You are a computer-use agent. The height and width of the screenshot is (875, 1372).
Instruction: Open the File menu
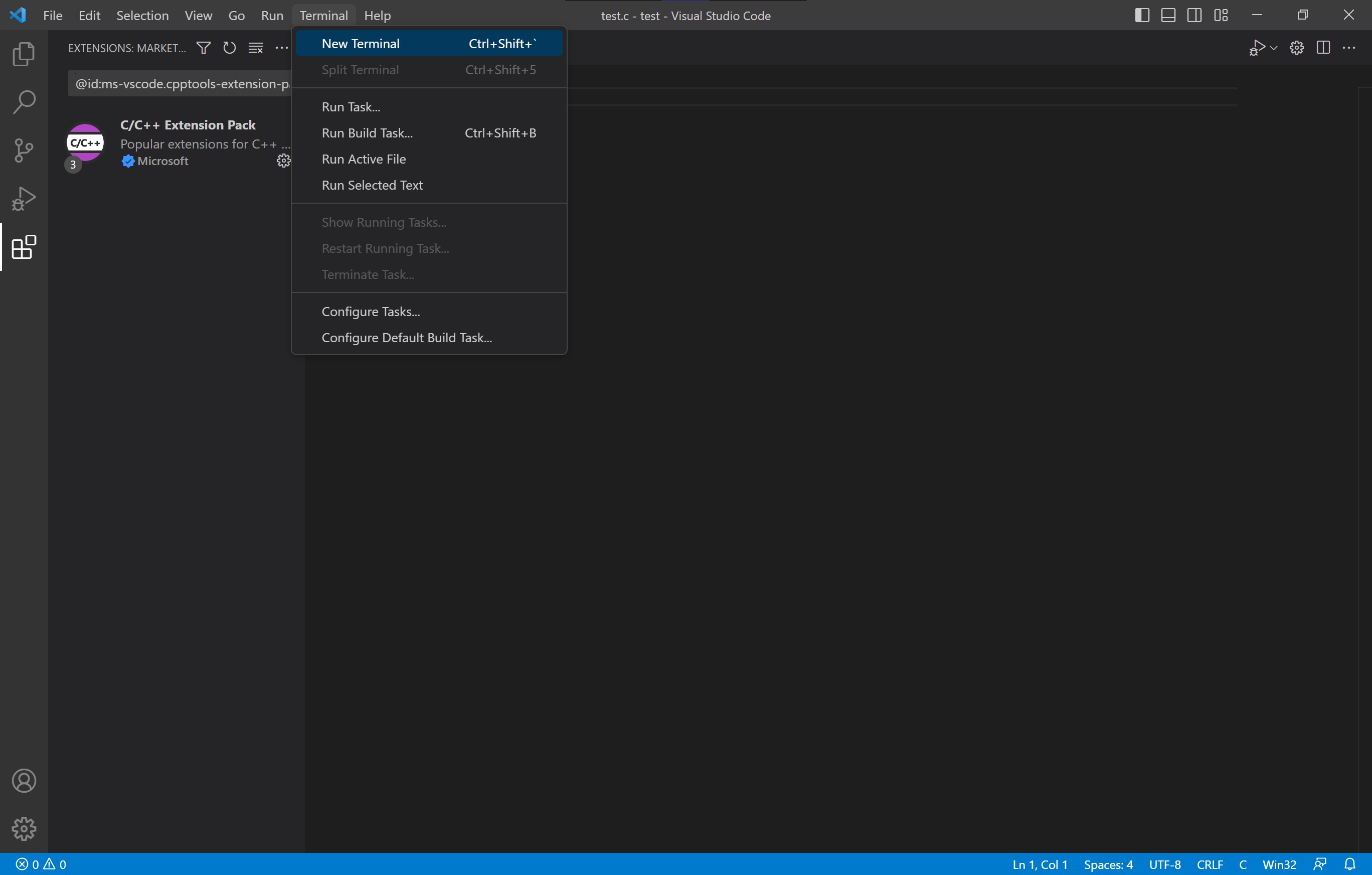53,16
